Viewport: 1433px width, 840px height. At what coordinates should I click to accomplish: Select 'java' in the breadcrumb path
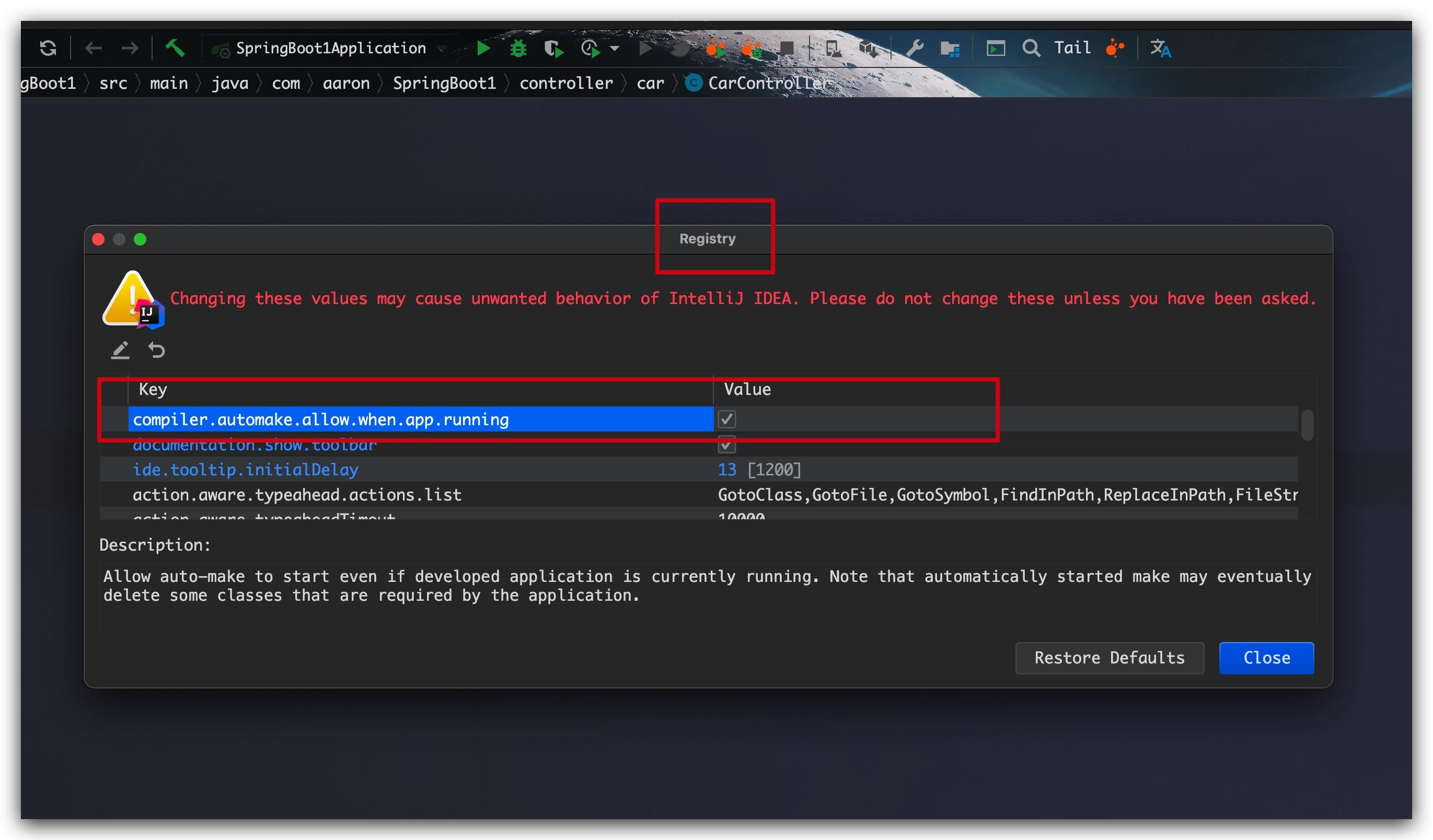pos(230,84)
